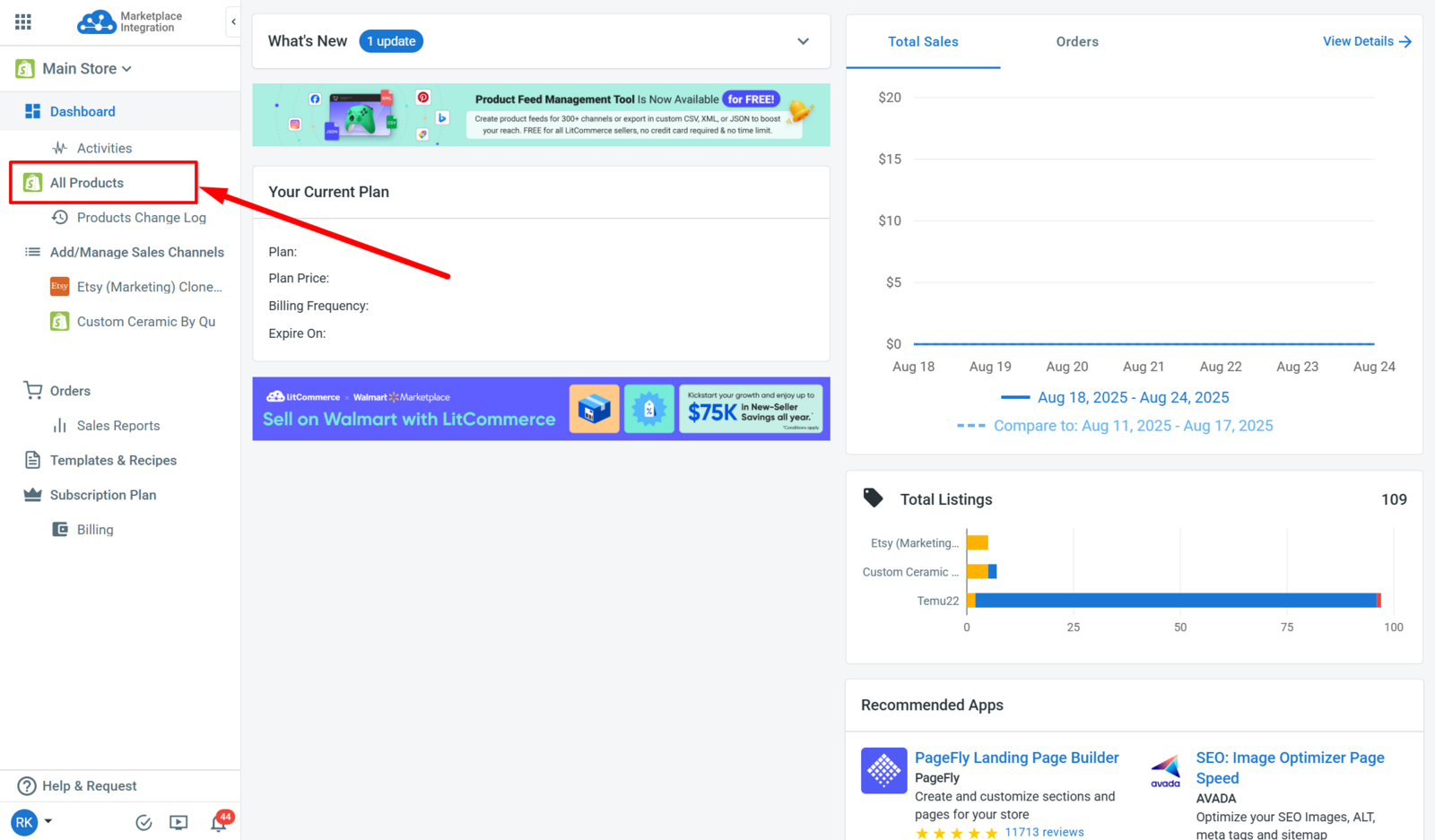
Task: Click the blue Temu22 listings bar
Action: coord(1176,600)
